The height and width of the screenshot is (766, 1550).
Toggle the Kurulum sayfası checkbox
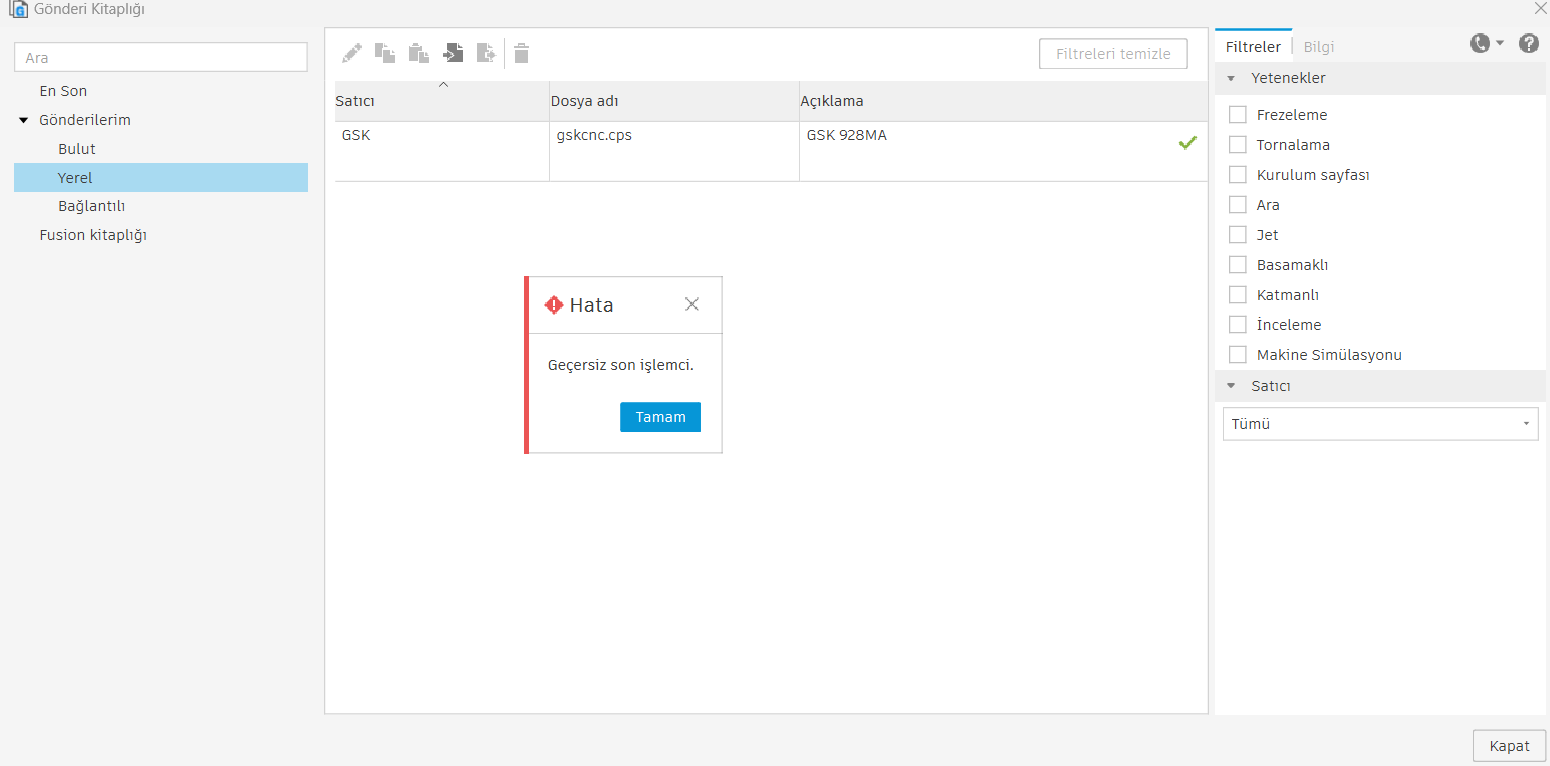point(1238,175)
